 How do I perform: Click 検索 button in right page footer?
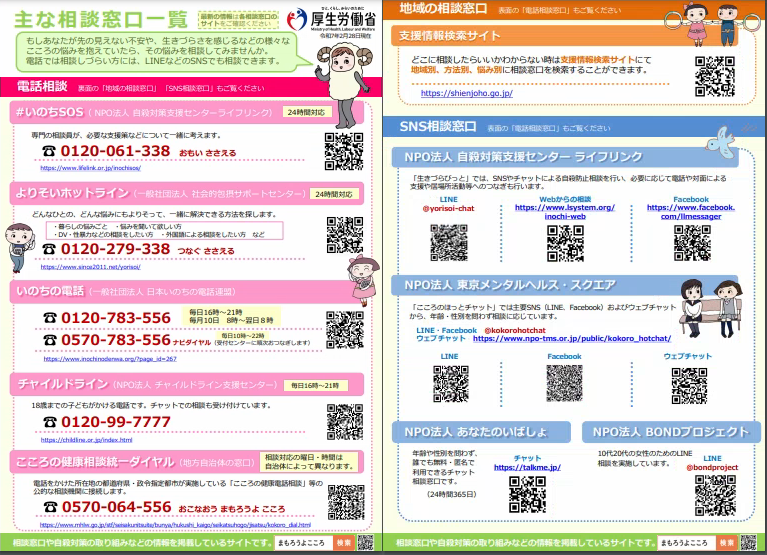(727, 543)
